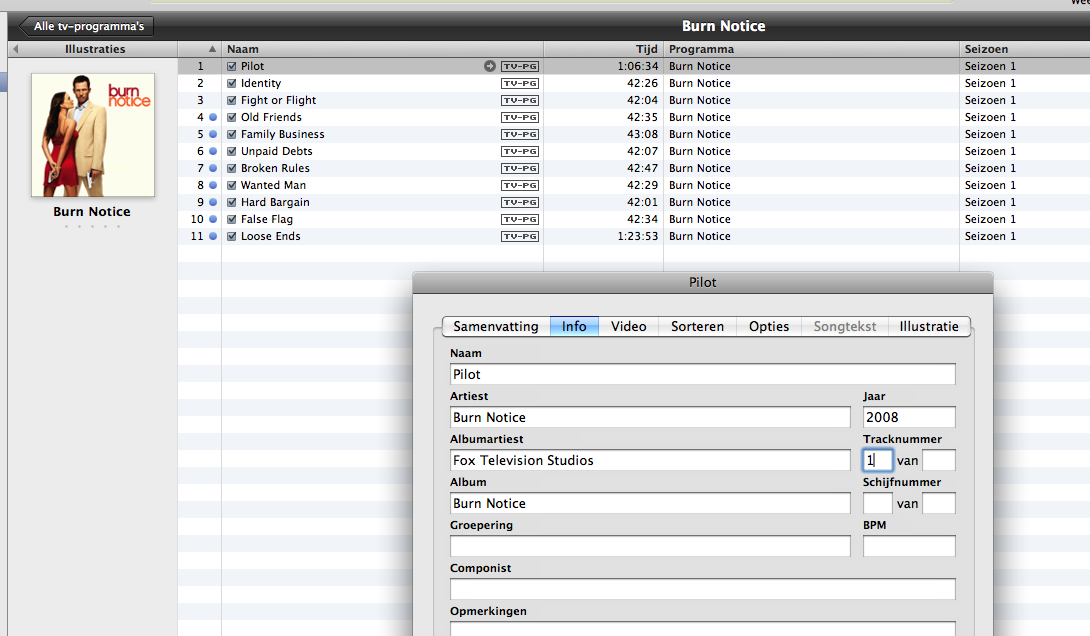Open the Sorteren tab

(697, 327)
